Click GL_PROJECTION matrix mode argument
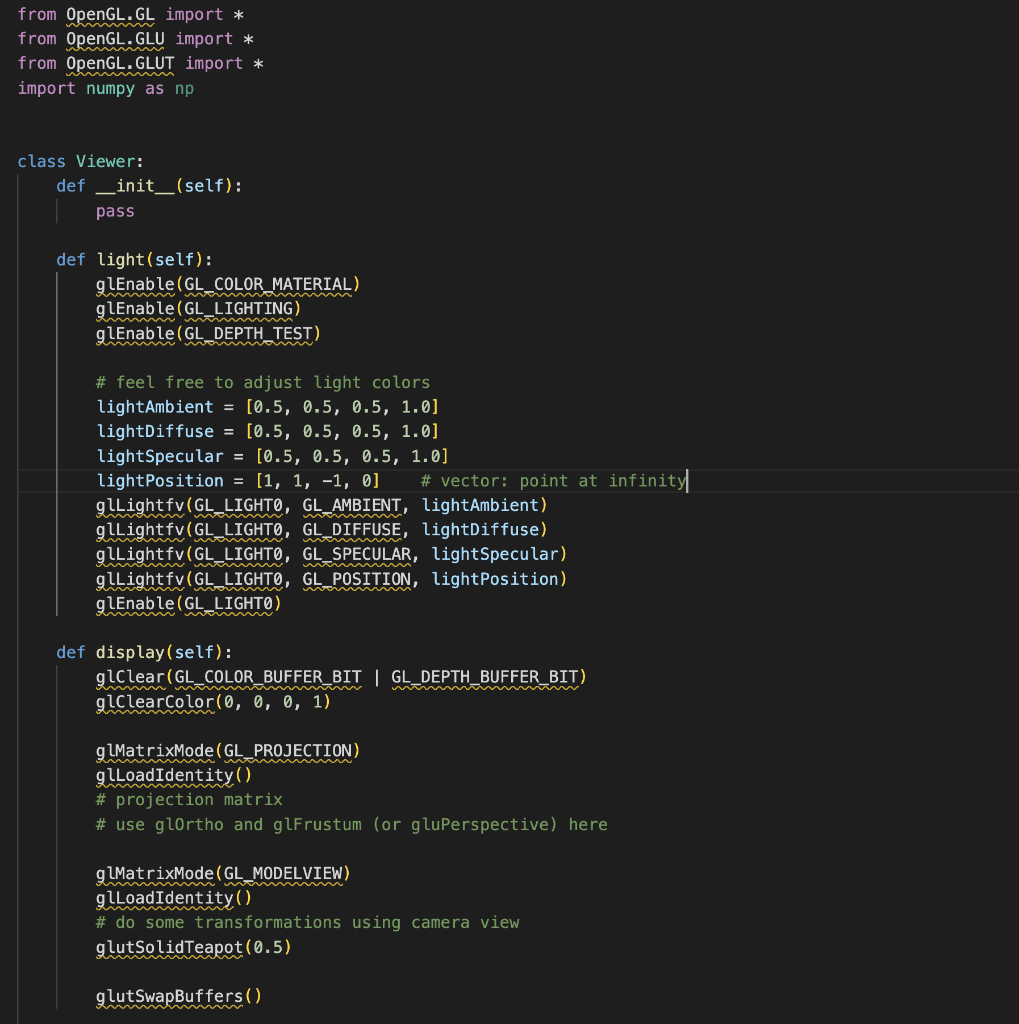1019x1024 pixels. (287, 751)
